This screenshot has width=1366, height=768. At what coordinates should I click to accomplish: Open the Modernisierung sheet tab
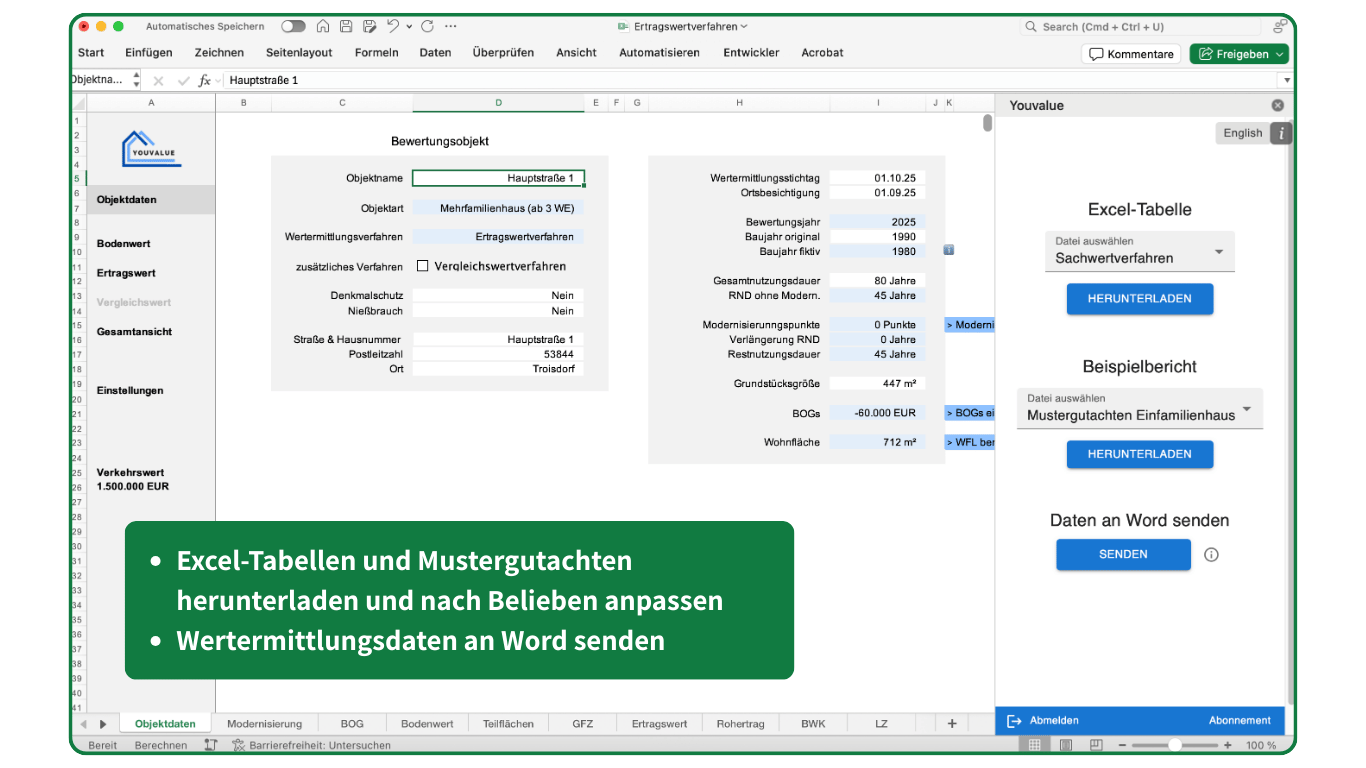[x=264, y=723]
